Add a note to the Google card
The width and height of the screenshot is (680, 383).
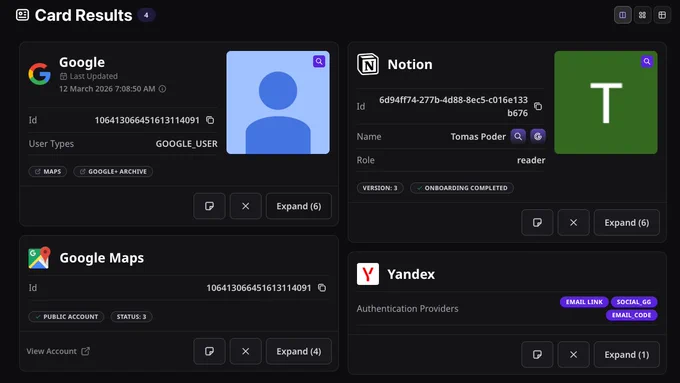209,206
